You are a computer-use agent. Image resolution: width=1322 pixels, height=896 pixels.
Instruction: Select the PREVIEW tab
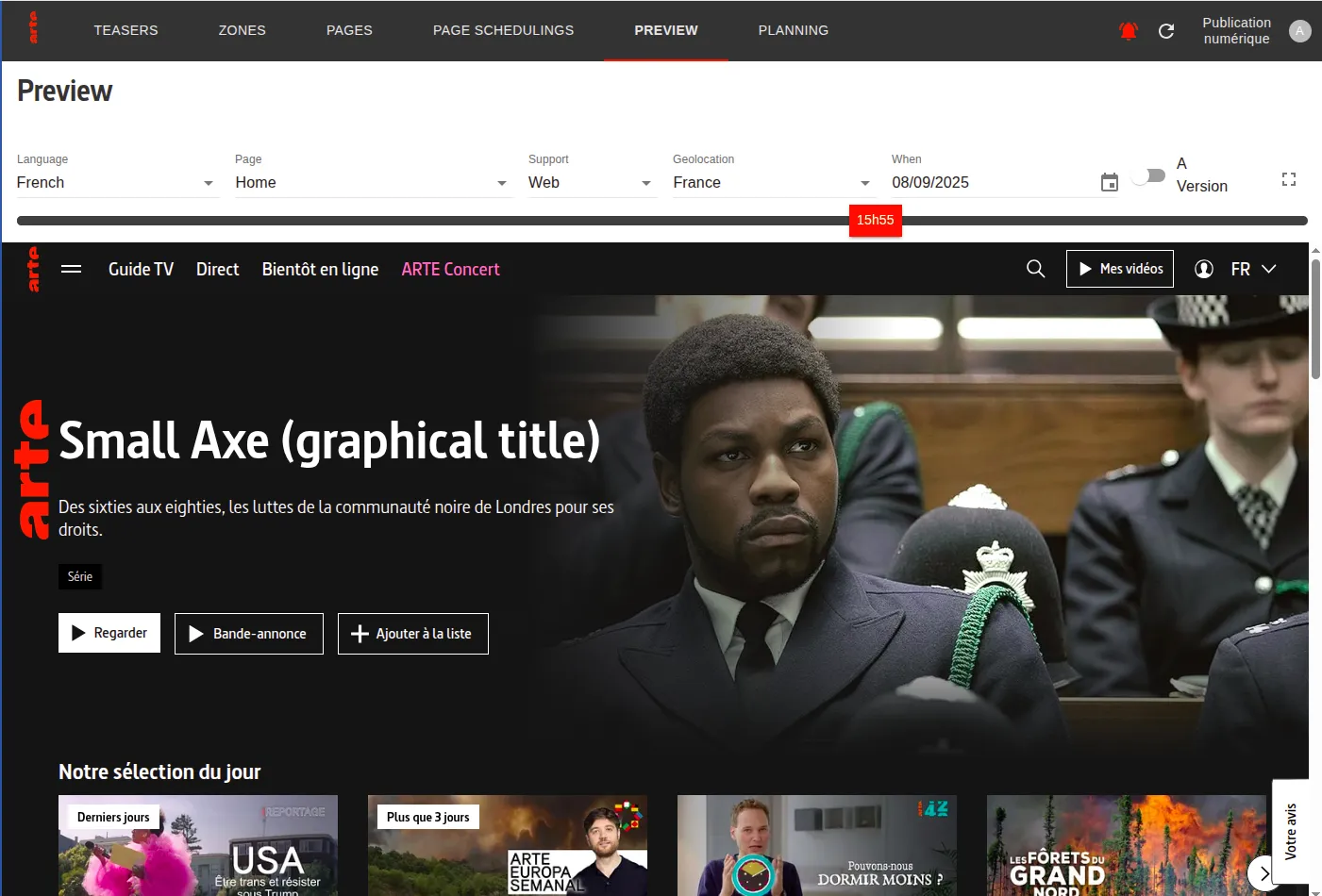pyautogui.click(x=666, y=30)
